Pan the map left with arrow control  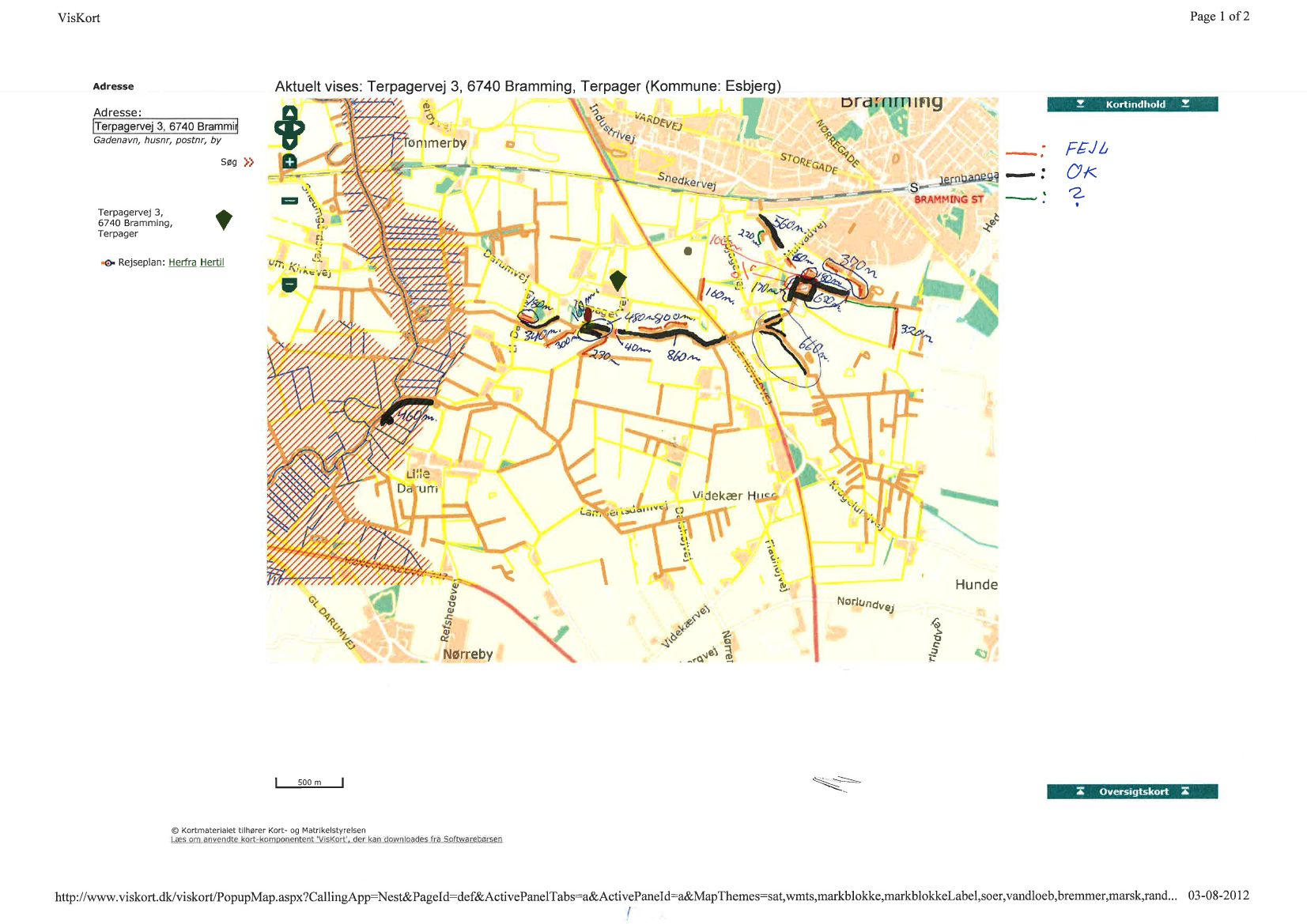pos(280,127)
